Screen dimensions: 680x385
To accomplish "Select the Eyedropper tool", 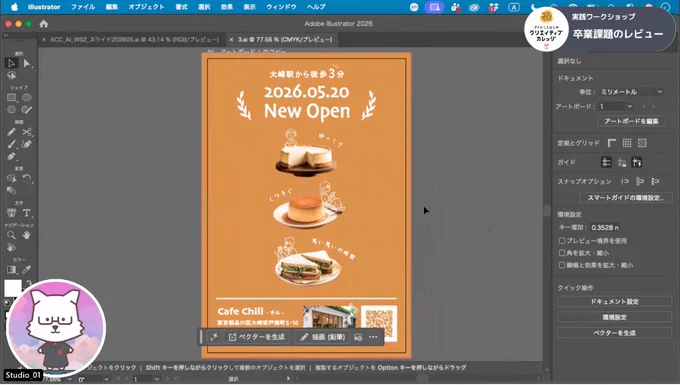I will (x=27, y=270).
